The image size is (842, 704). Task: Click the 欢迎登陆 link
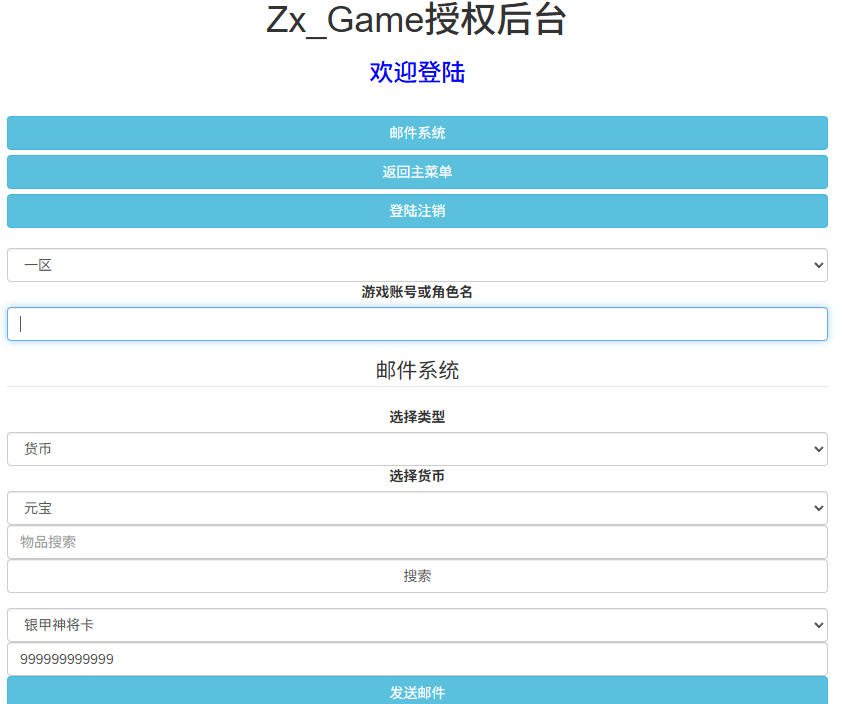(x=416, y=72)
